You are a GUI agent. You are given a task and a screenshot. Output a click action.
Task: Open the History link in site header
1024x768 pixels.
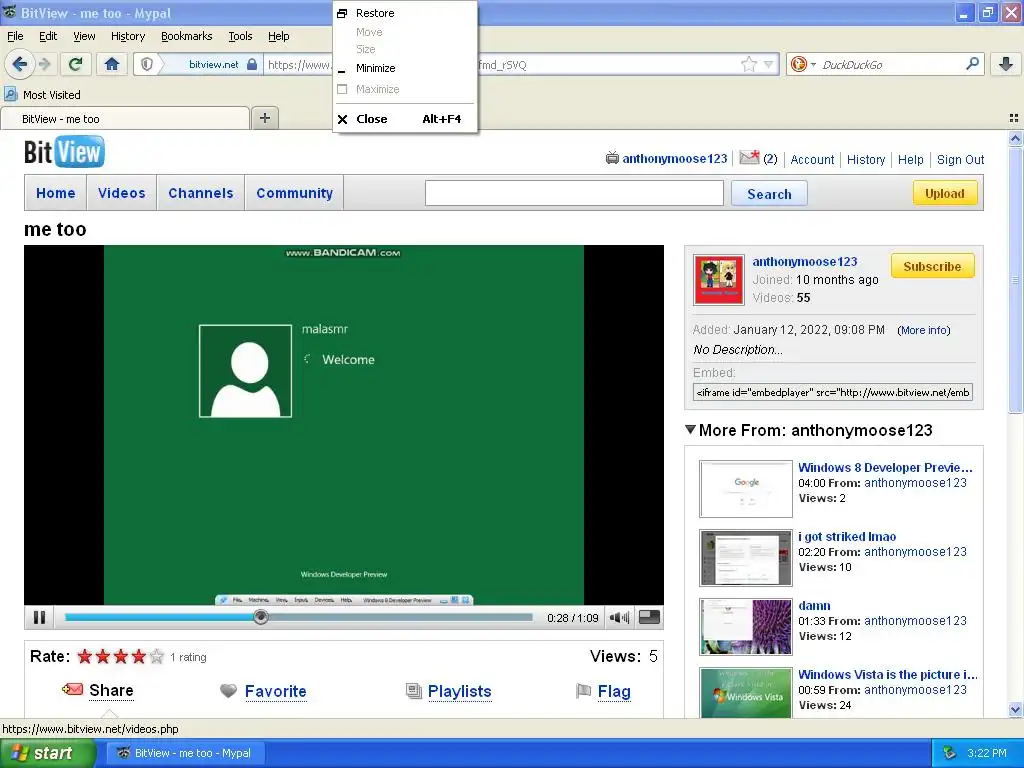point(866,159)
